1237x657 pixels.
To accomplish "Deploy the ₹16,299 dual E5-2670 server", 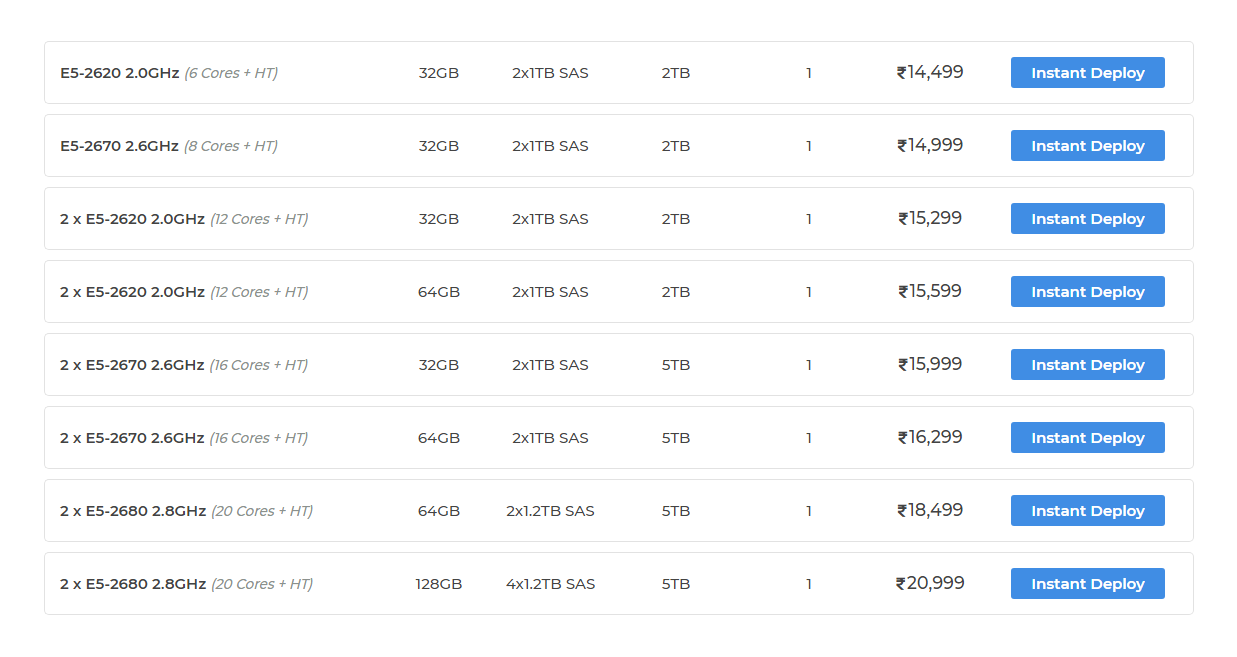I will 1087,438.
